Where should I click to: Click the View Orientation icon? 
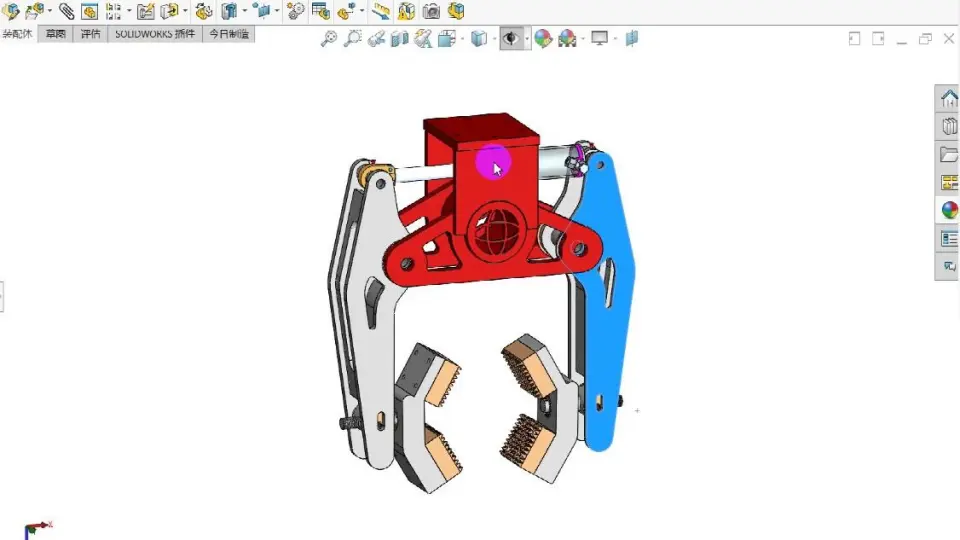[447, 39]
